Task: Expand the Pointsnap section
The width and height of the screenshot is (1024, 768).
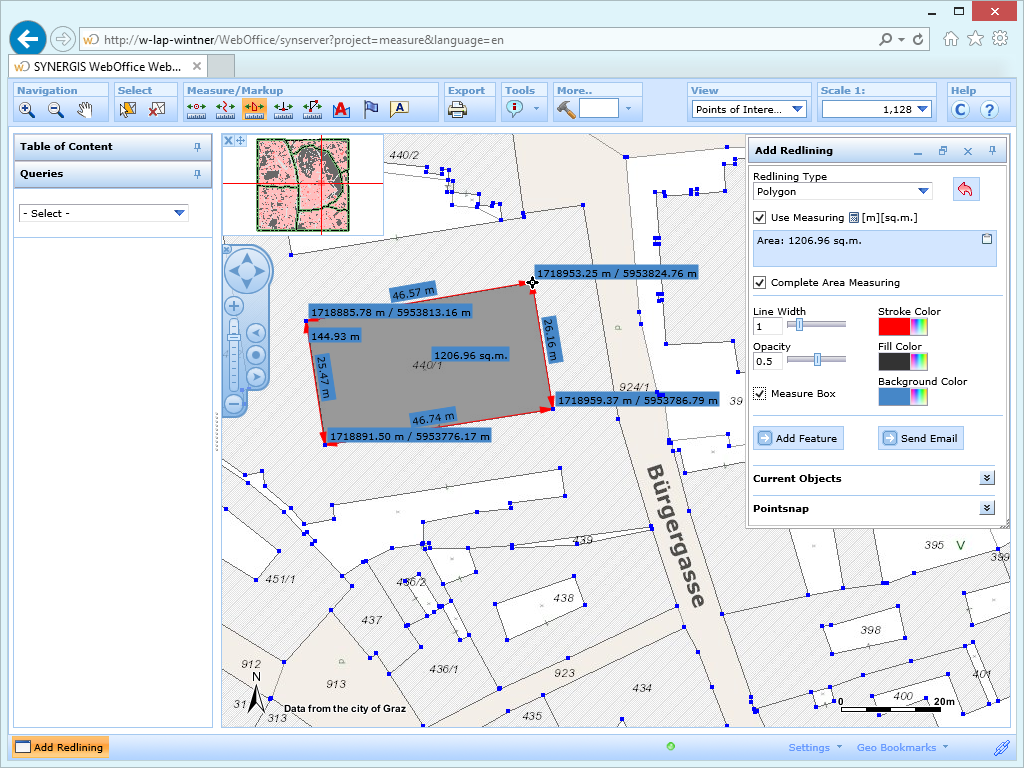Action: tap(986, 509)
